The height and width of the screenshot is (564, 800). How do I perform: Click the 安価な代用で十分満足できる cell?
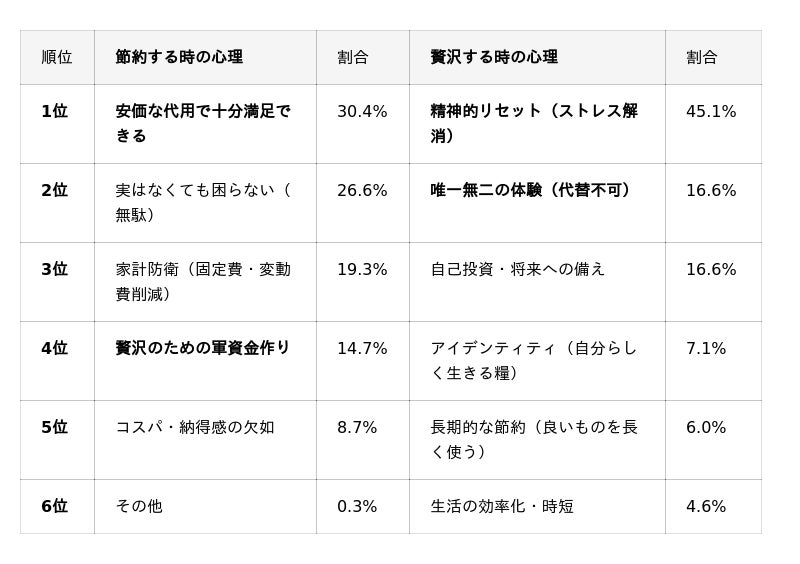pos(203,123)
